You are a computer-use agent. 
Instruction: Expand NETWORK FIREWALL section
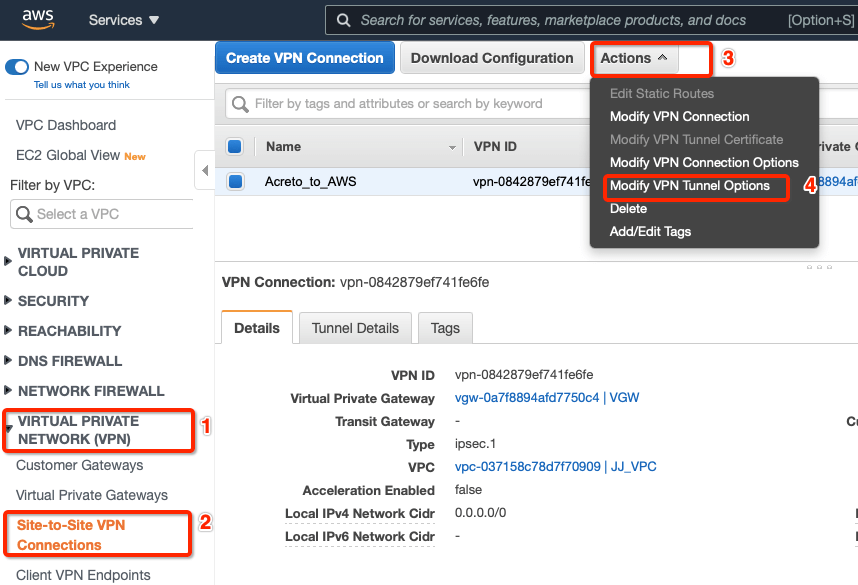(8, 390)
